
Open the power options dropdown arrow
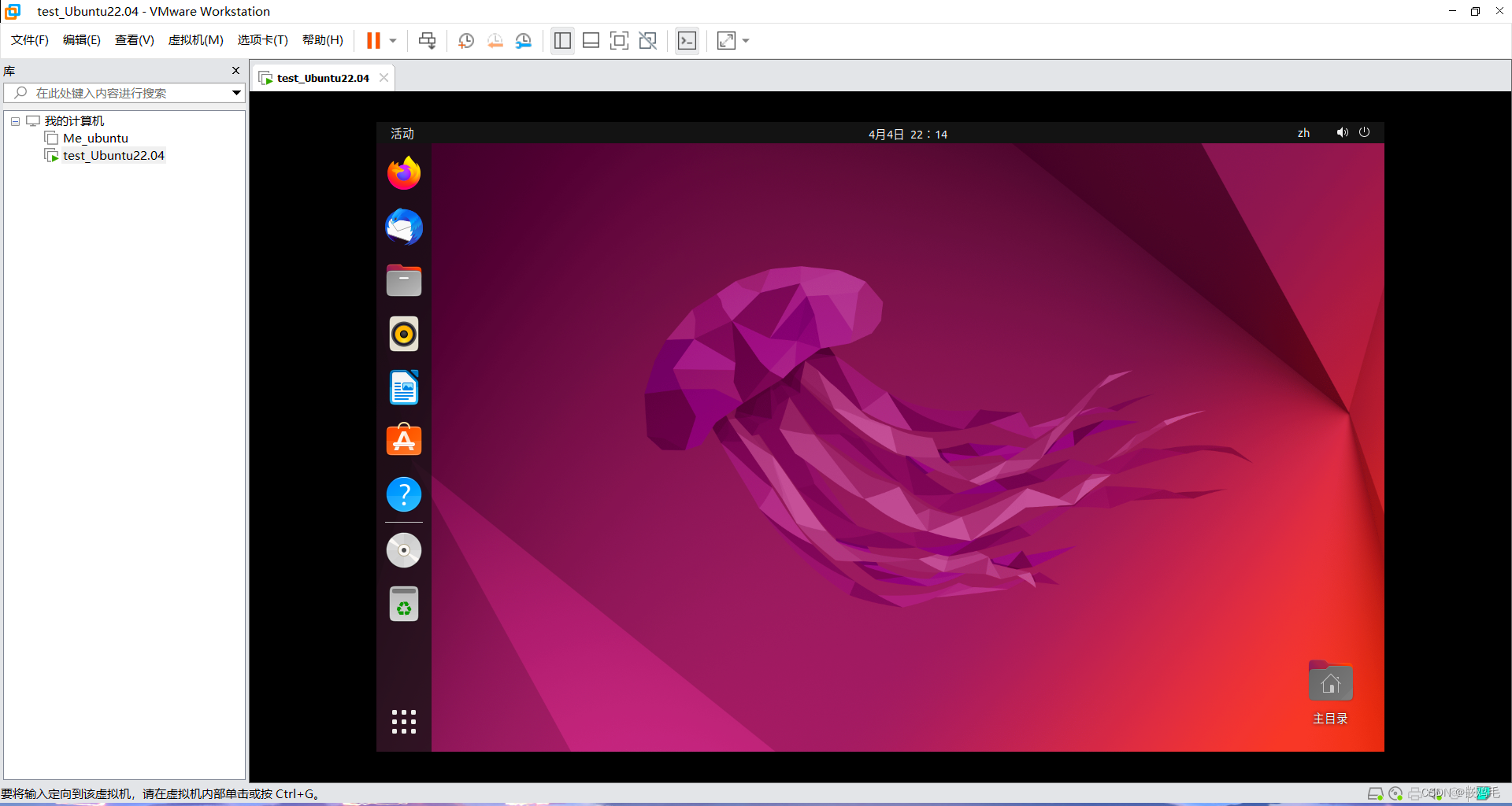[393, 40]
